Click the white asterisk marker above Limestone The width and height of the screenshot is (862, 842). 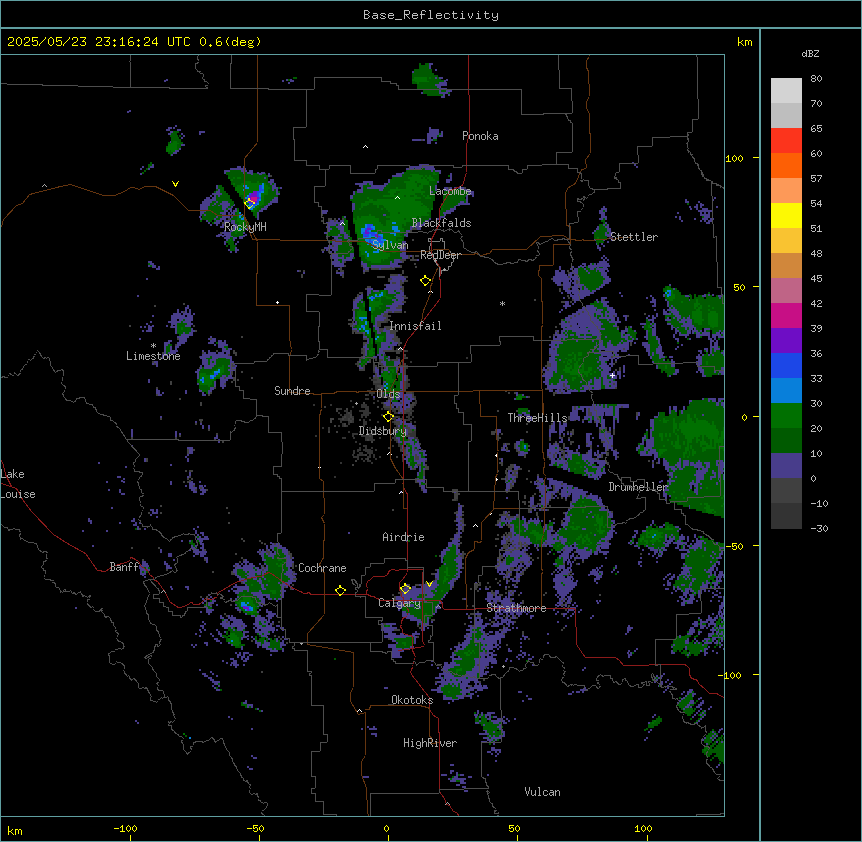pos(153,346)
